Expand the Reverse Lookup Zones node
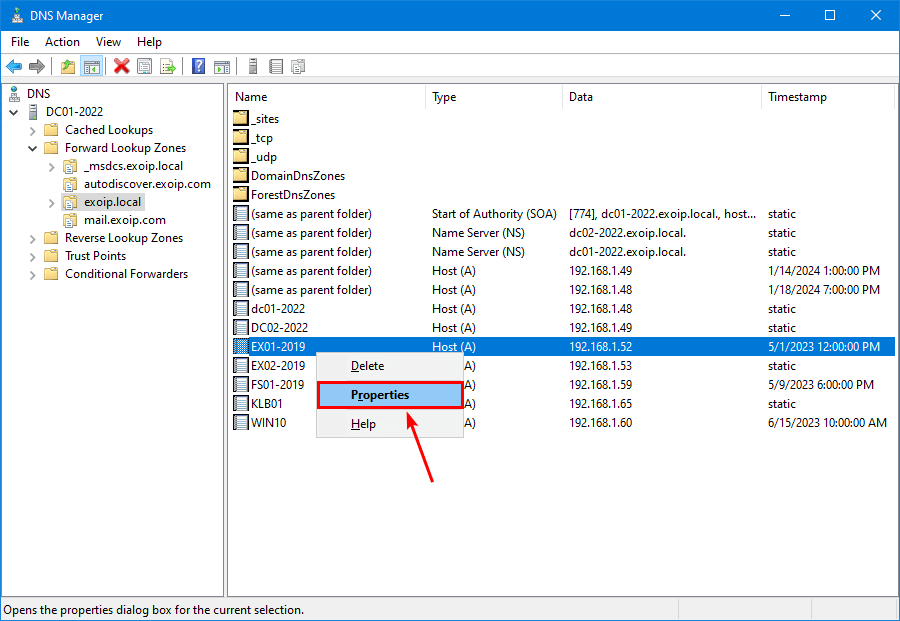 click(33, 238)
